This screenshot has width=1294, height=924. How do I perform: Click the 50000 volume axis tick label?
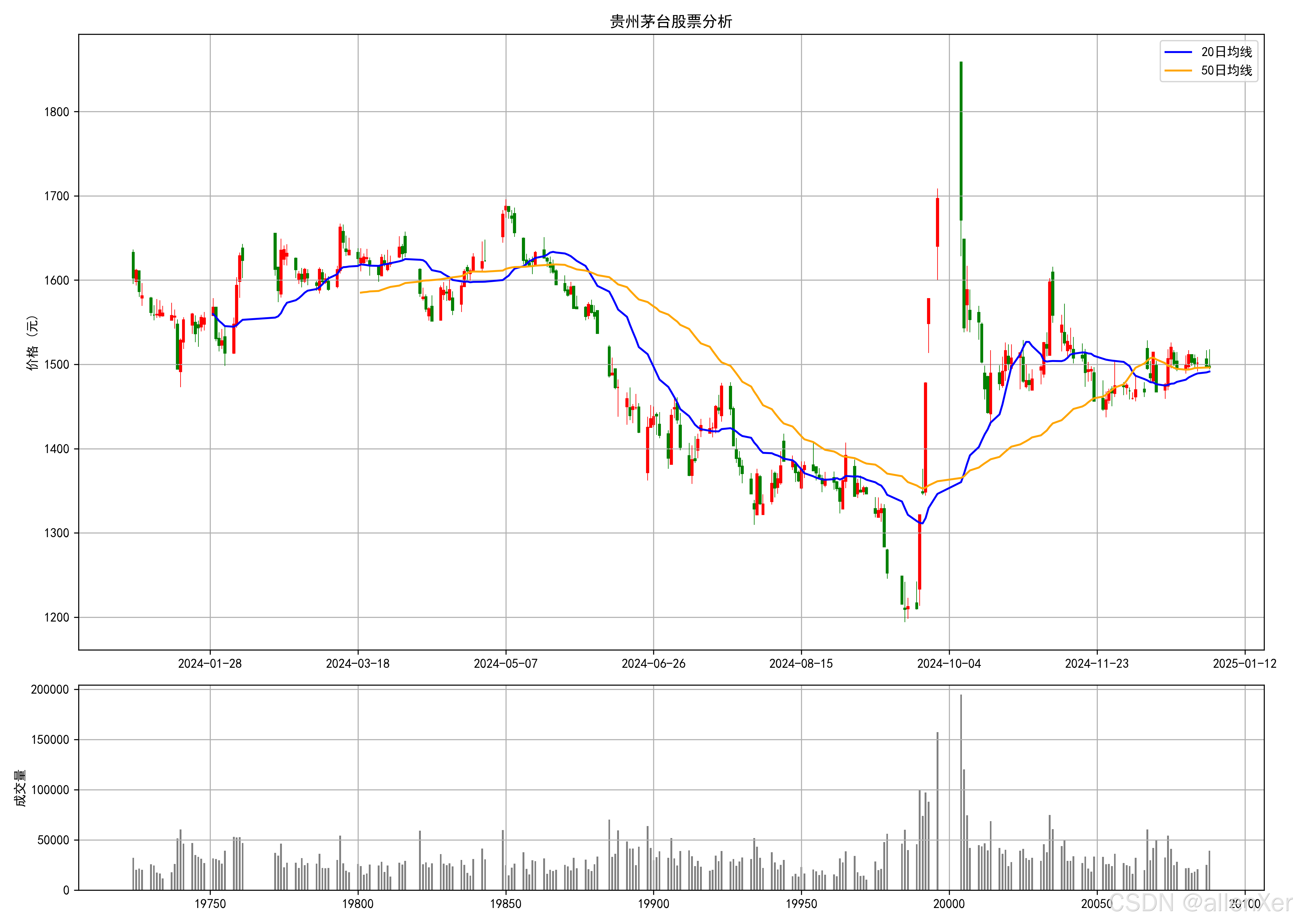pyautogui.click(x=53, y=840)
